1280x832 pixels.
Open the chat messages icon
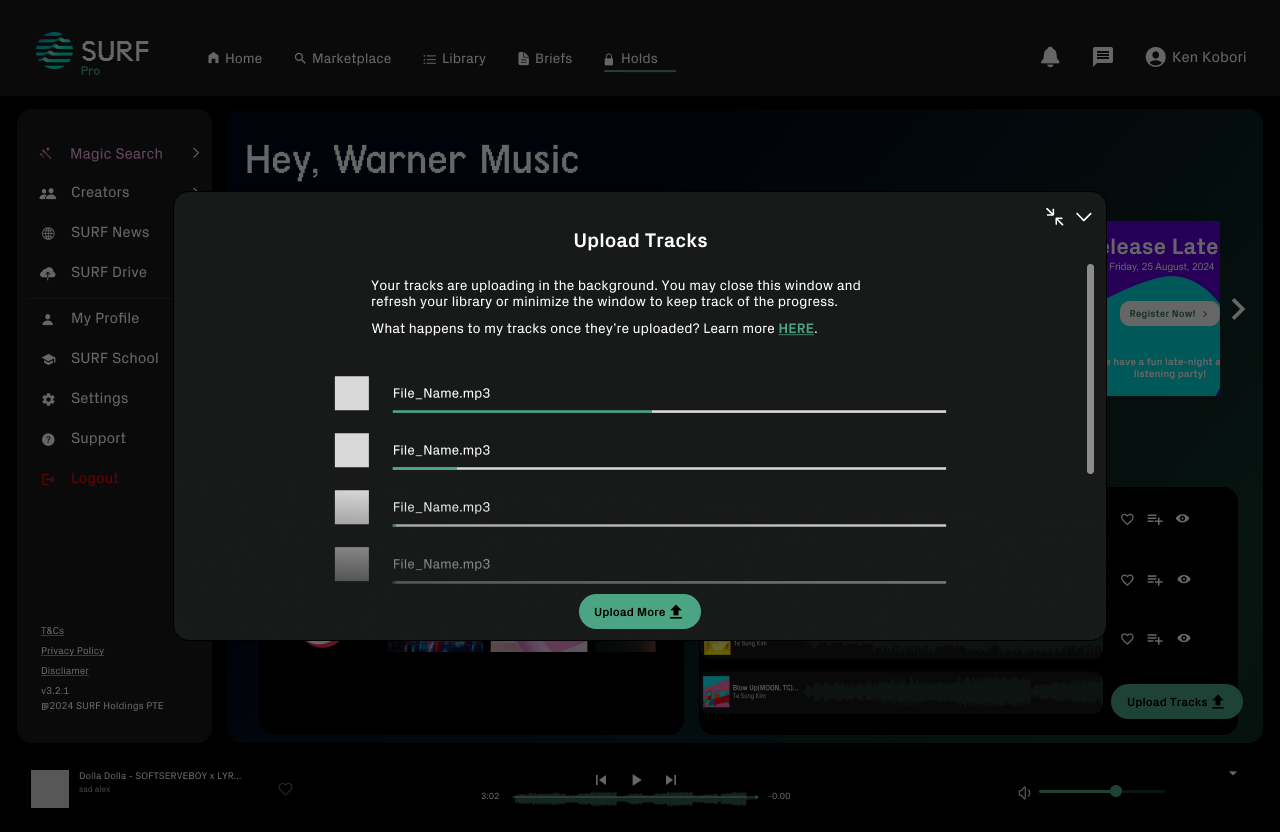click(x=1103, y=57)
